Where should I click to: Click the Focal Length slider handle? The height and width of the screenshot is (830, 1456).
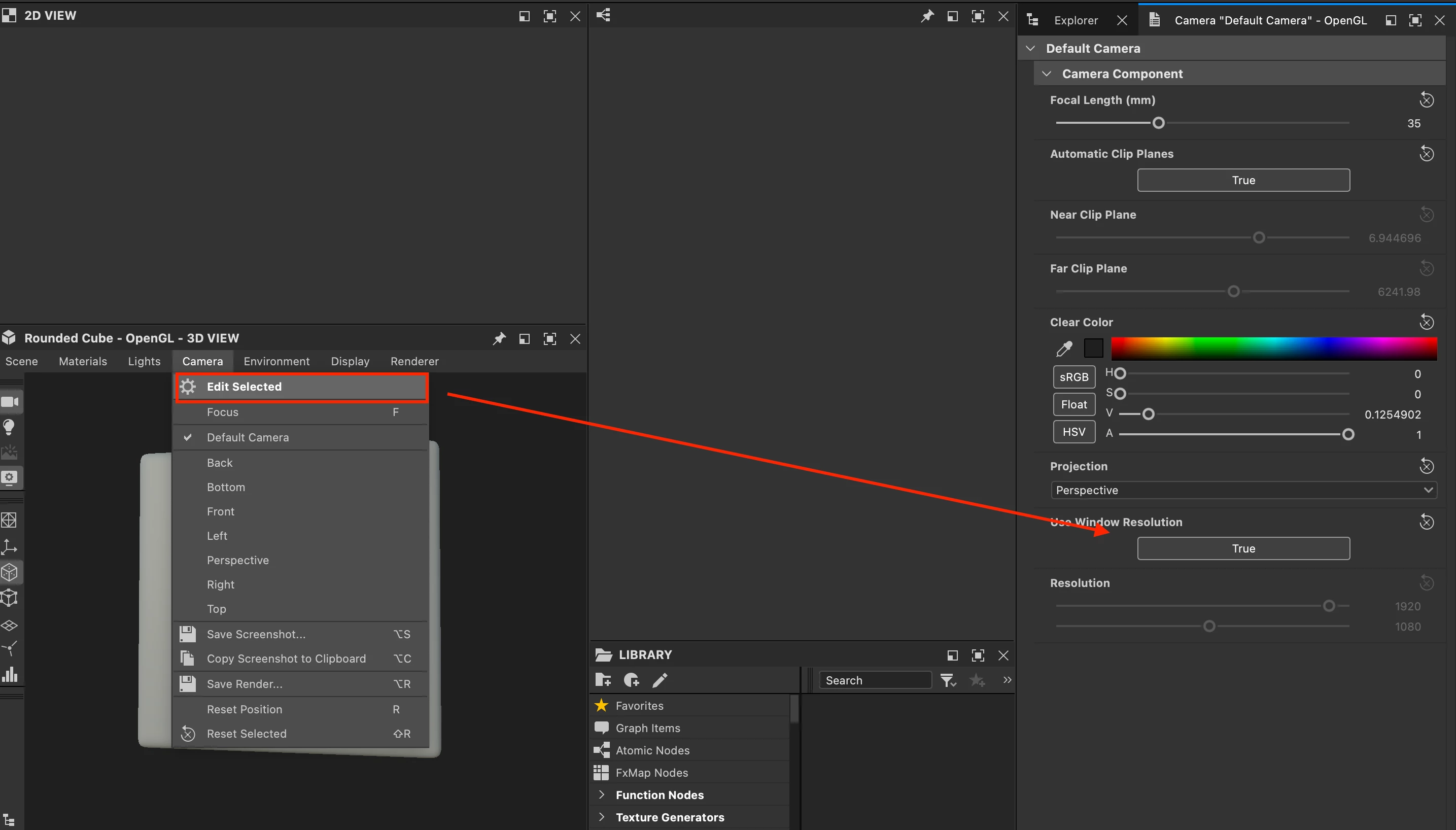click(x=1158, y=123)
